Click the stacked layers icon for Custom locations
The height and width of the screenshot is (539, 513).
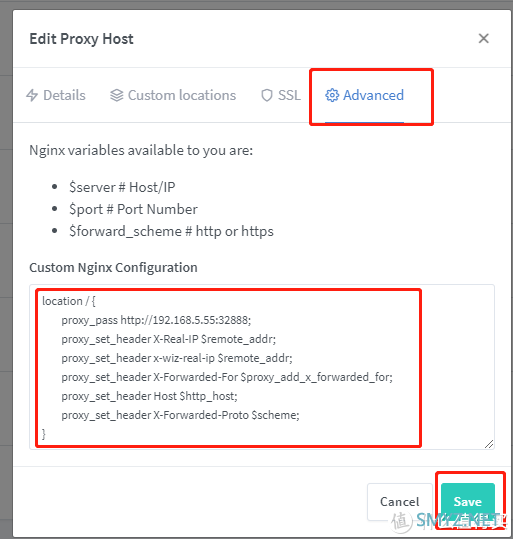[117, 95]
